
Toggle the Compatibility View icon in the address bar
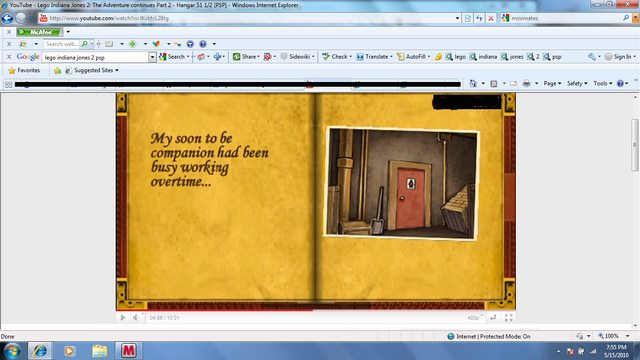pos(468,18)
